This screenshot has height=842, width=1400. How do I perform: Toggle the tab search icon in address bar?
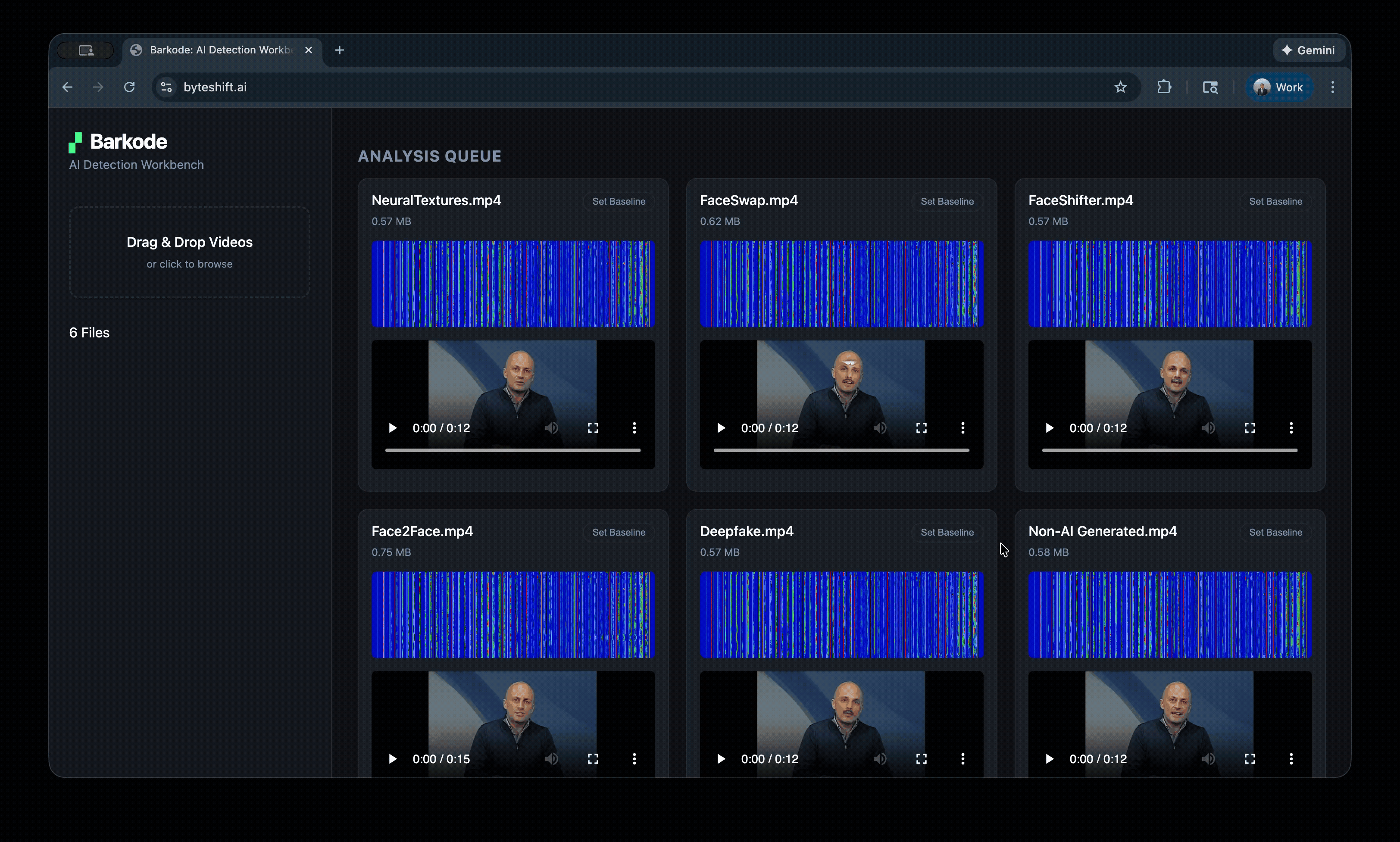click(x=1210, y=87)
